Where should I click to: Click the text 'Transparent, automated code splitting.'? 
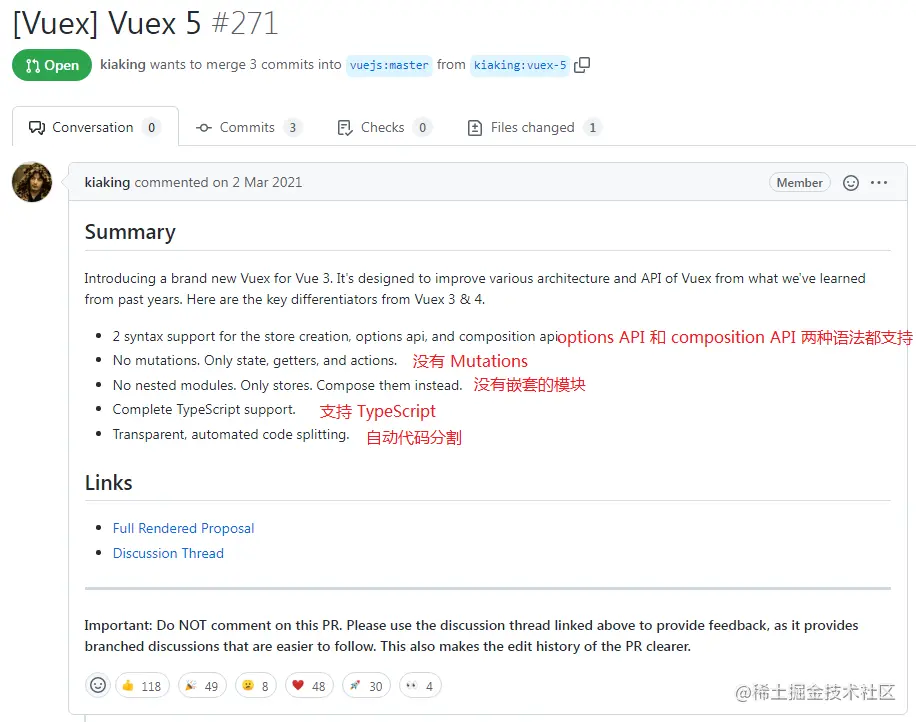point(231,435)
